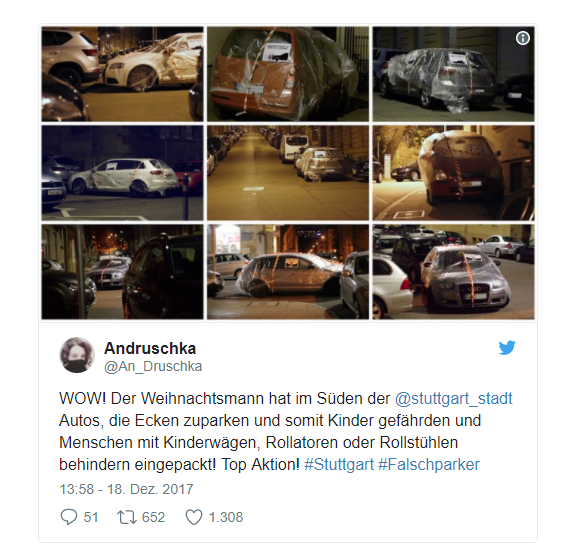Open photo of wrapped Audi front
This screenshot has height=558, width=561.
click(453, 272)
